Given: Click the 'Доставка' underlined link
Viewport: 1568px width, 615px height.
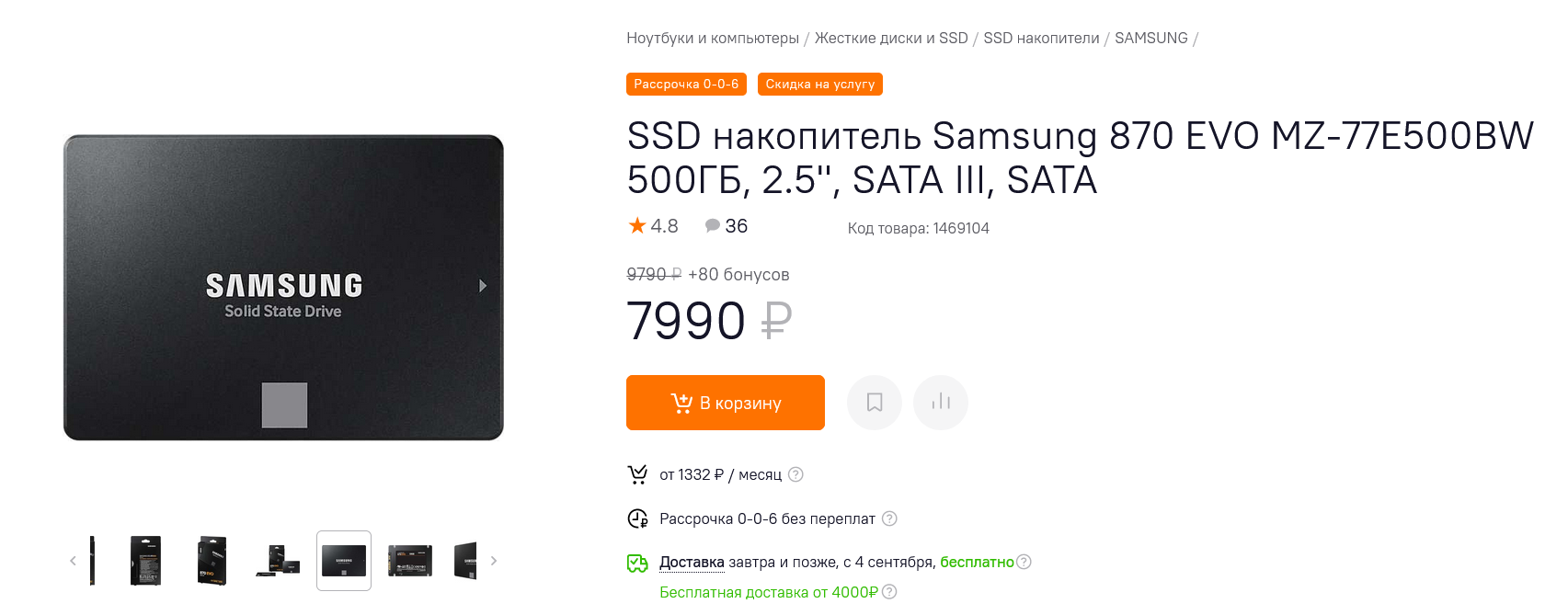Looking at the screenshot, I should click(x=692, y=562).
